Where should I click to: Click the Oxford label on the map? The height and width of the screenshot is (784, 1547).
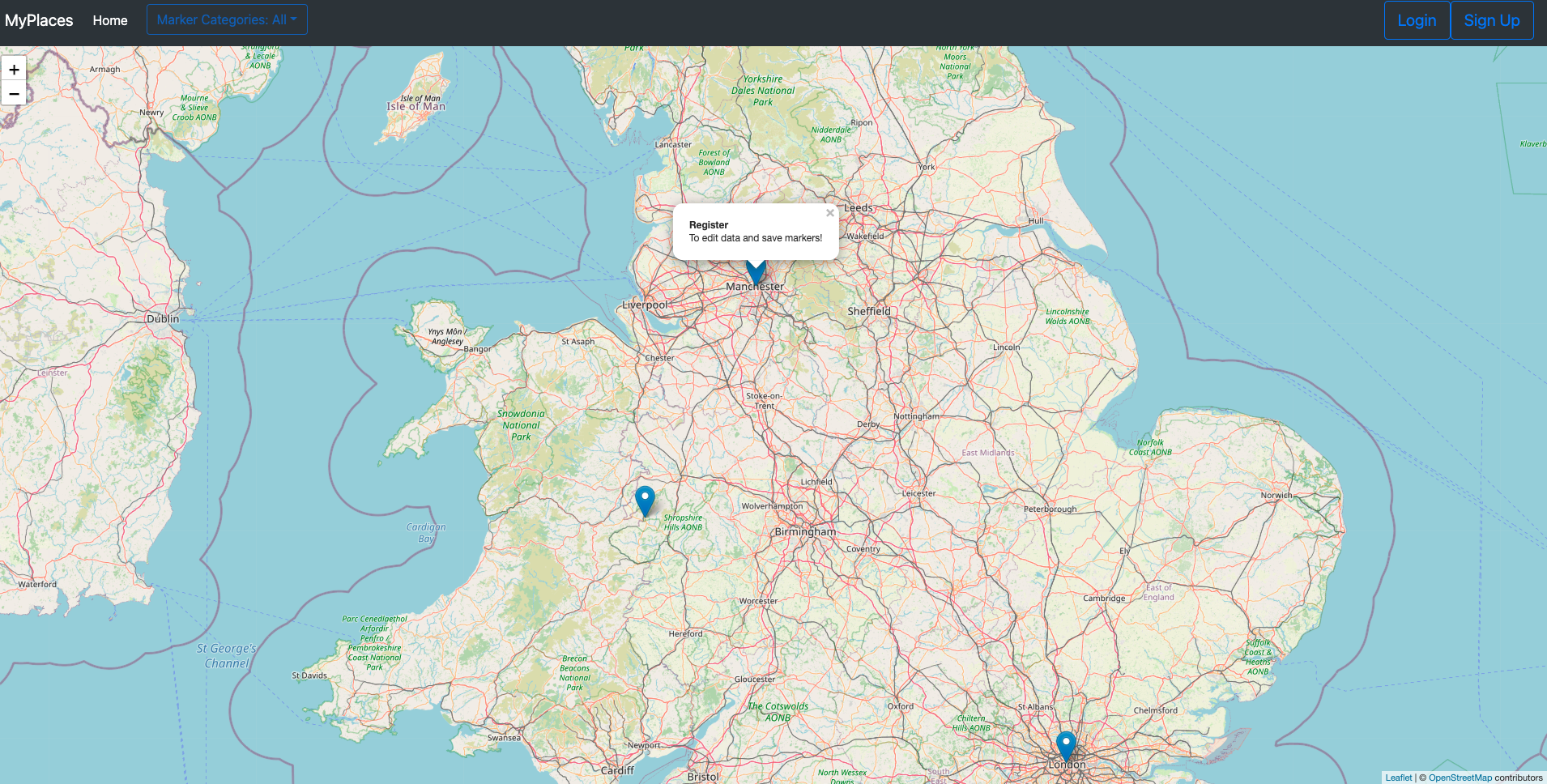[x=901, y=706]
